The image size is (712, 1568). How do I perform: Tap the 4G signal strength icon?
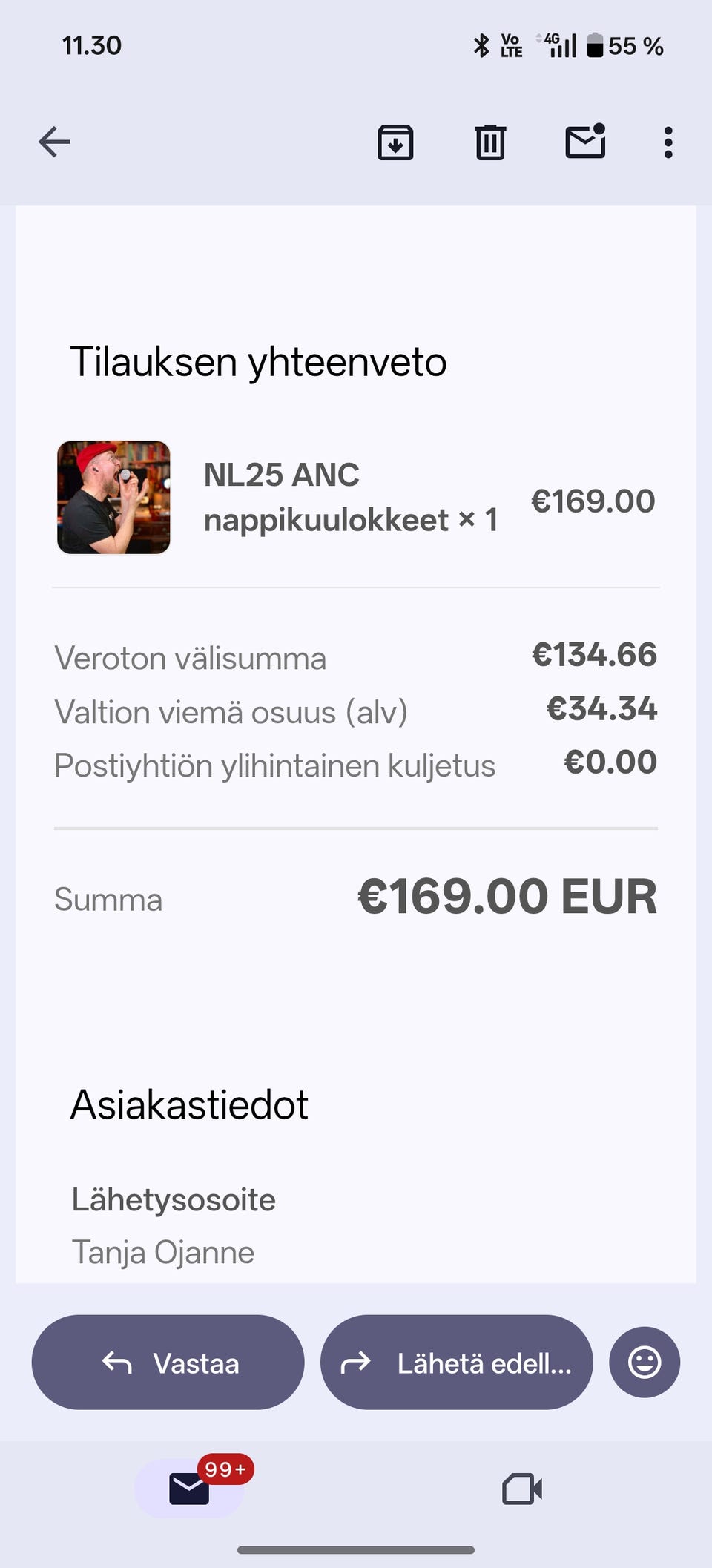click(559, 45)
